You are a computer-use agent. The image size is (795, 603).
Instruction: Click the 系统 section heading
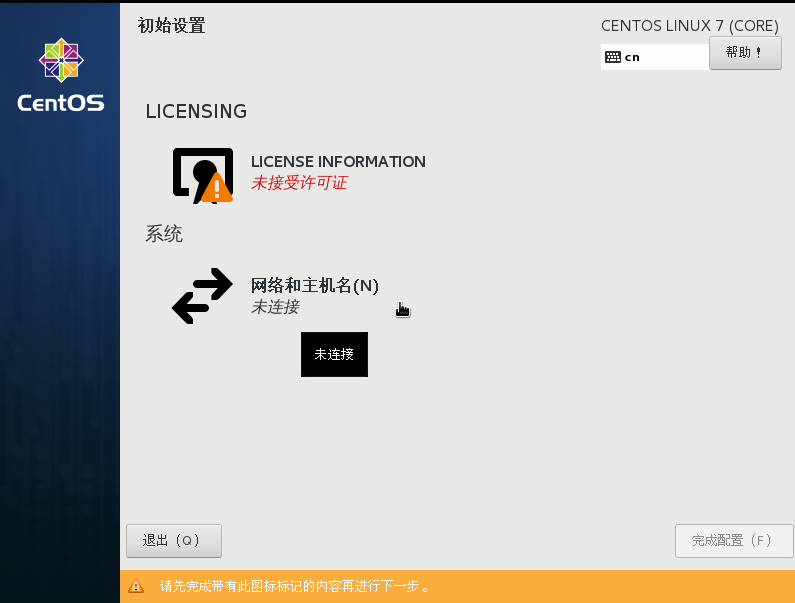click(164, 235)
